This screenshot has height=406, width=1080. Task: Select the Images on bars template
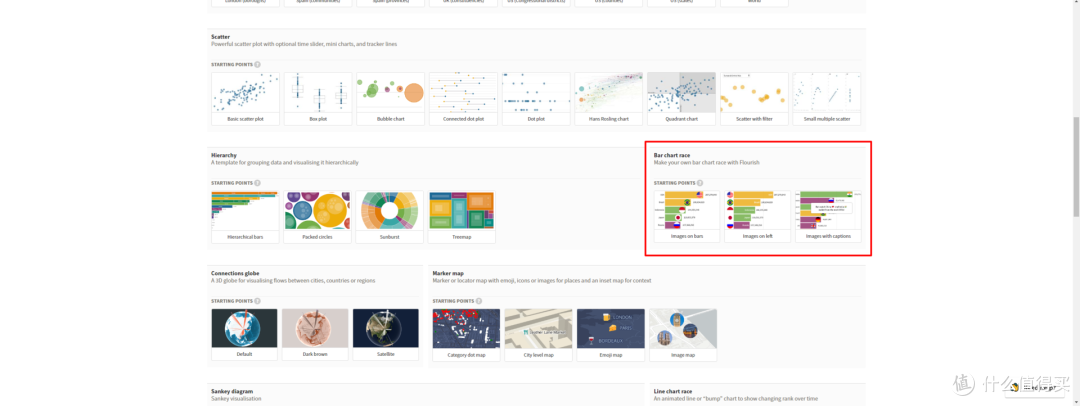click(687, 216)
